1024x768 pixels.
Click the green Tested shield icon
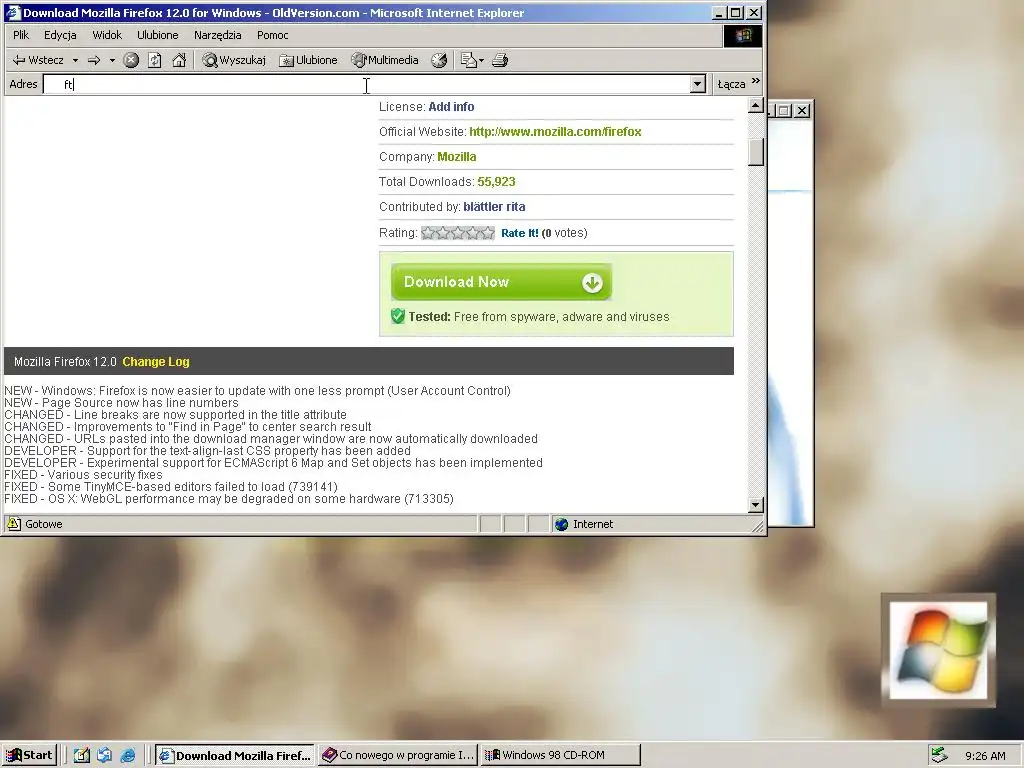(x=398, y=317)
